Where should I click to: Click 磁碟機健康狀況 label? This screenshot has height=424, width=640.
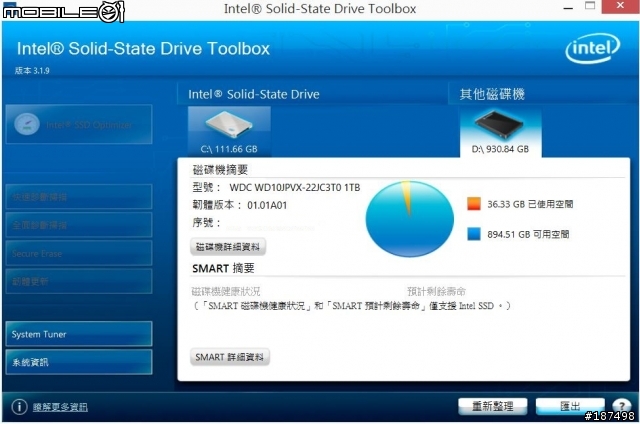click(226, 291)
